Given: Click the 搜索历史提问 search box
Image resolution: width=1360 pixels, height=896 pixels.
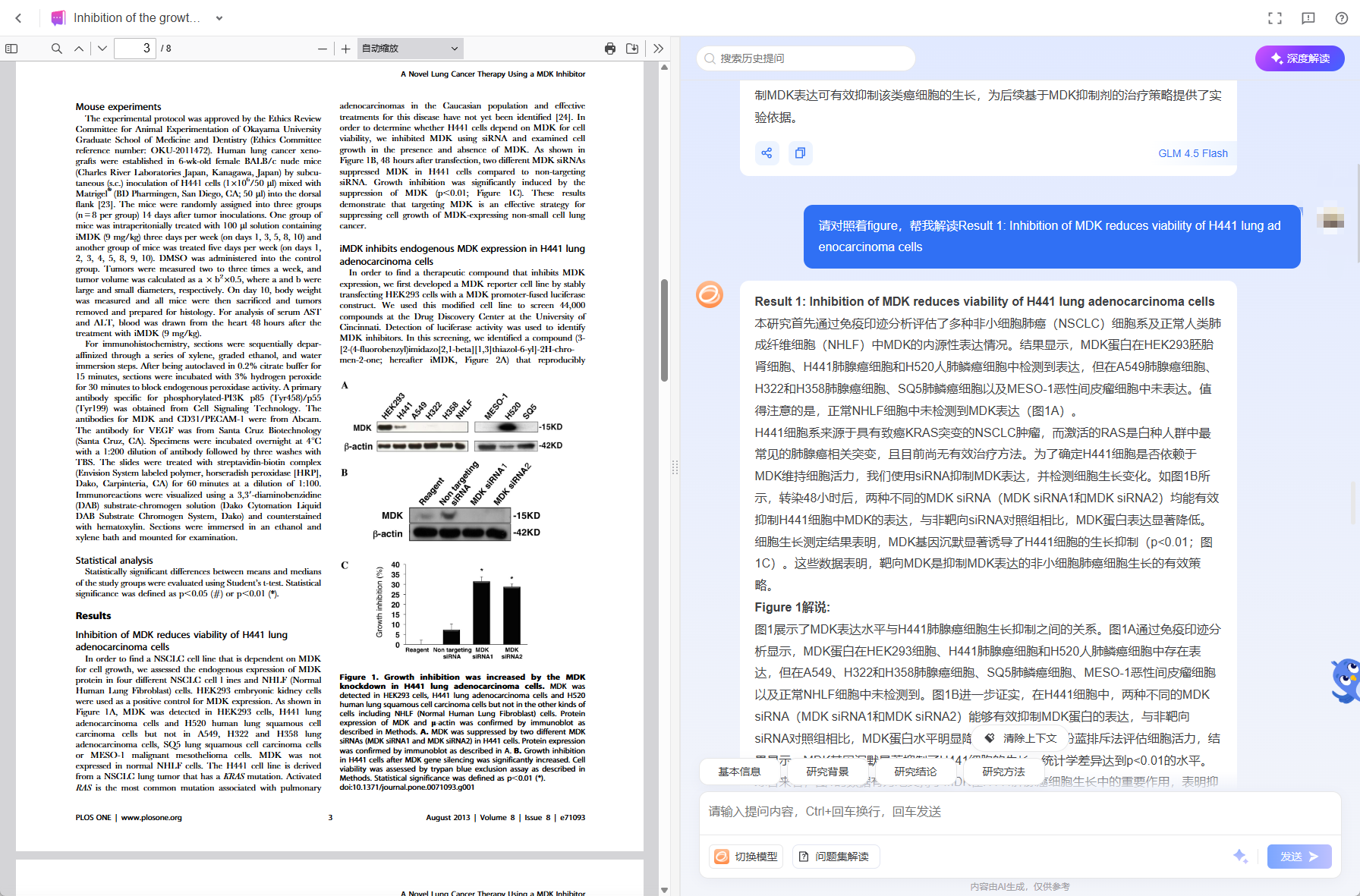Looking at the screenshot, I should coord(806,58).
